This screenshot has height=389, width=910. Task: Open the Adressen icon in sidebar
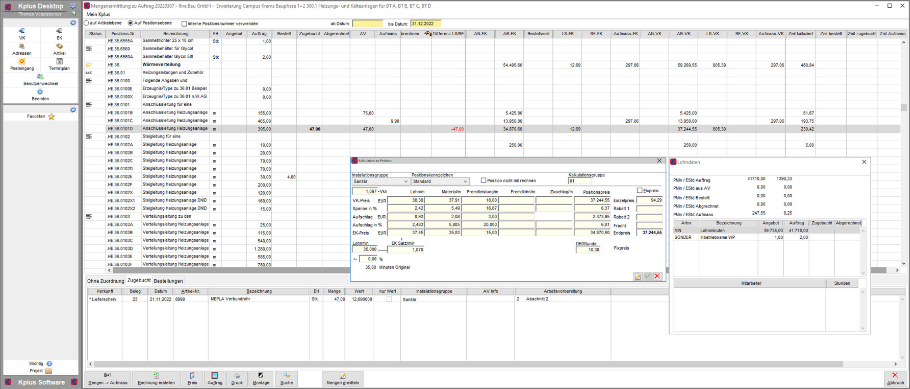point(21,49)
